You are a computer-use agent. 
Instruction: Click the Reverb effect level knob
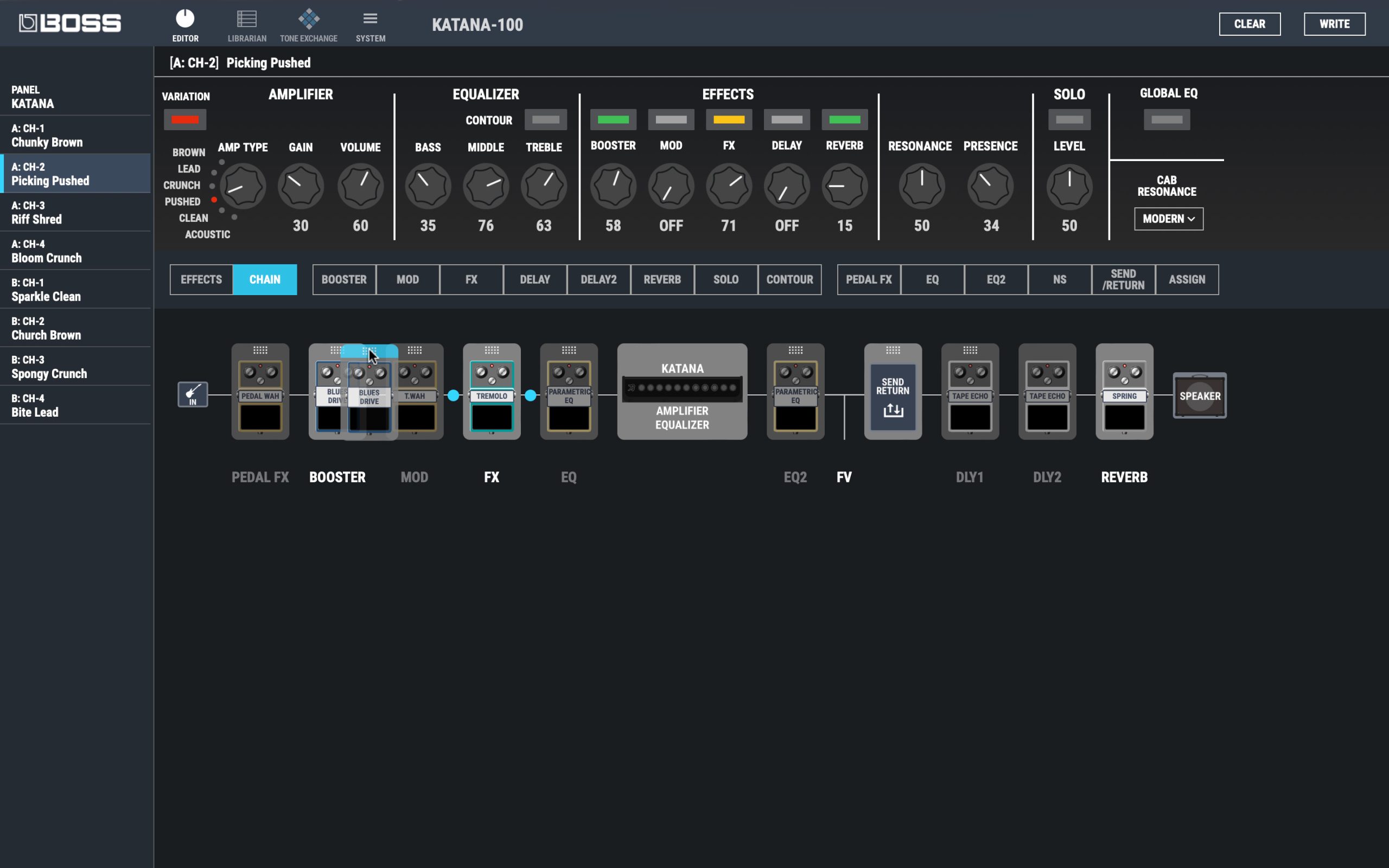click(845, 186)
